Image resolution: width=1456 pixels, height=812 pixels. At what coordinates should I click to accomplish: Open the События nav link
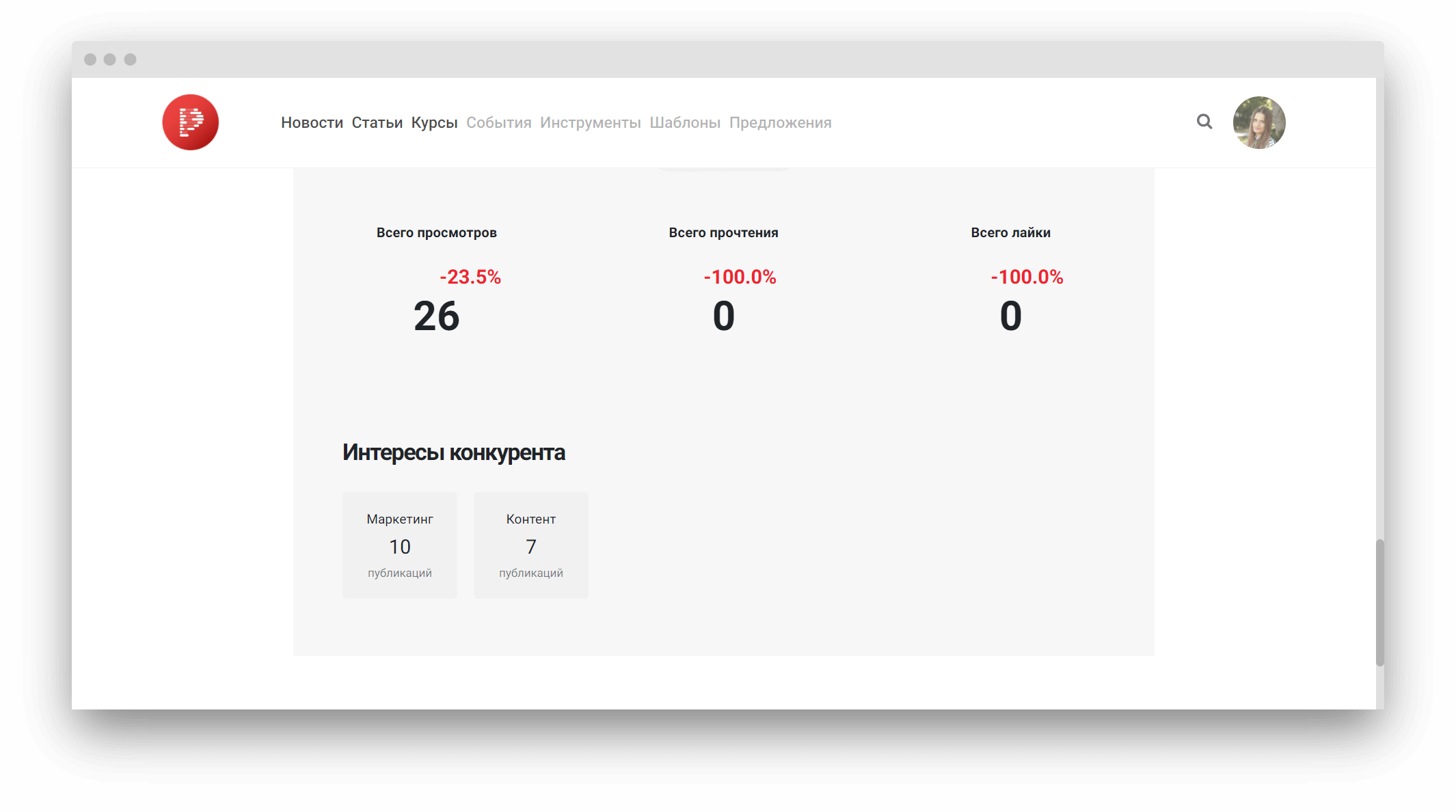pyautogui.click(x=499, y=122)
